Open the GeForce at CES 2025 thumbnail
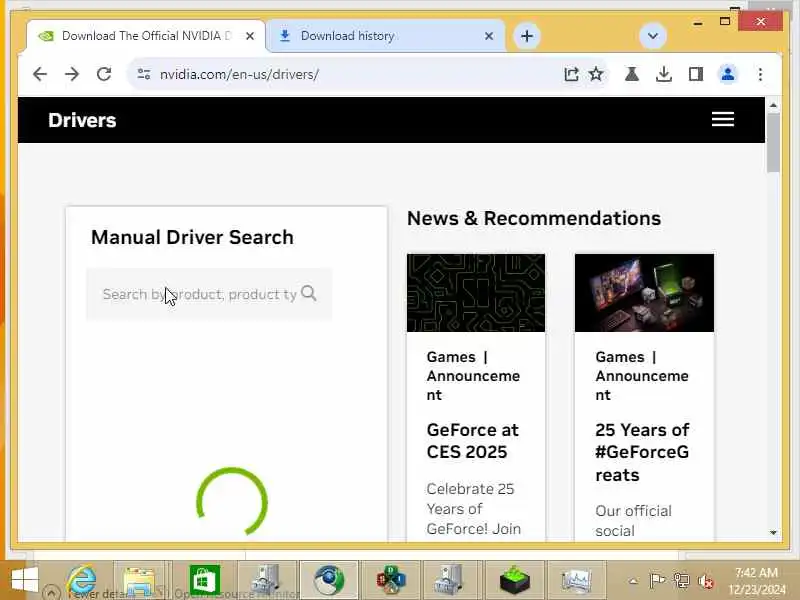Viewport: 800px width, 600px height. pyautogui.click(x=476, y=293)
